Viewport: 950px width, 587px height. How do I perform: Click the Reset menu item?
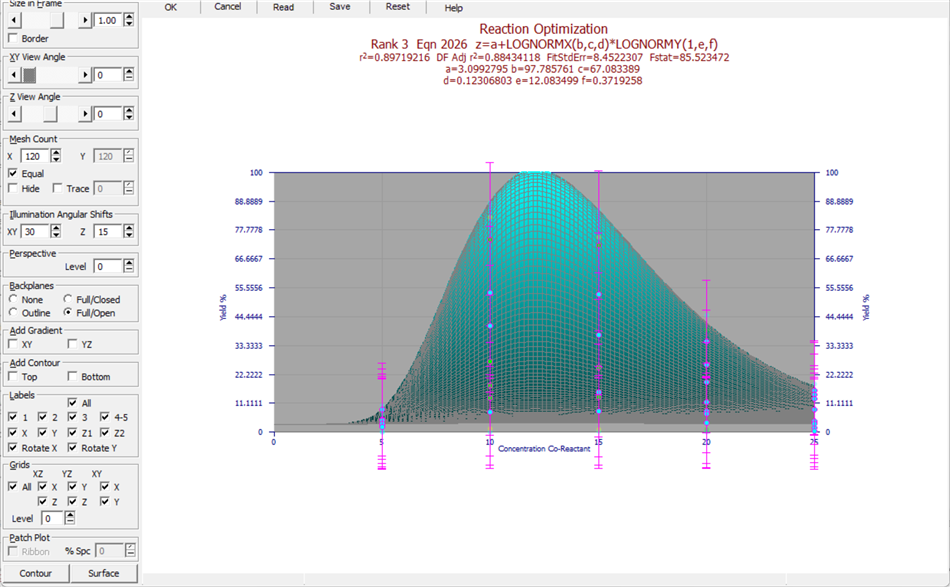point(397,7)
